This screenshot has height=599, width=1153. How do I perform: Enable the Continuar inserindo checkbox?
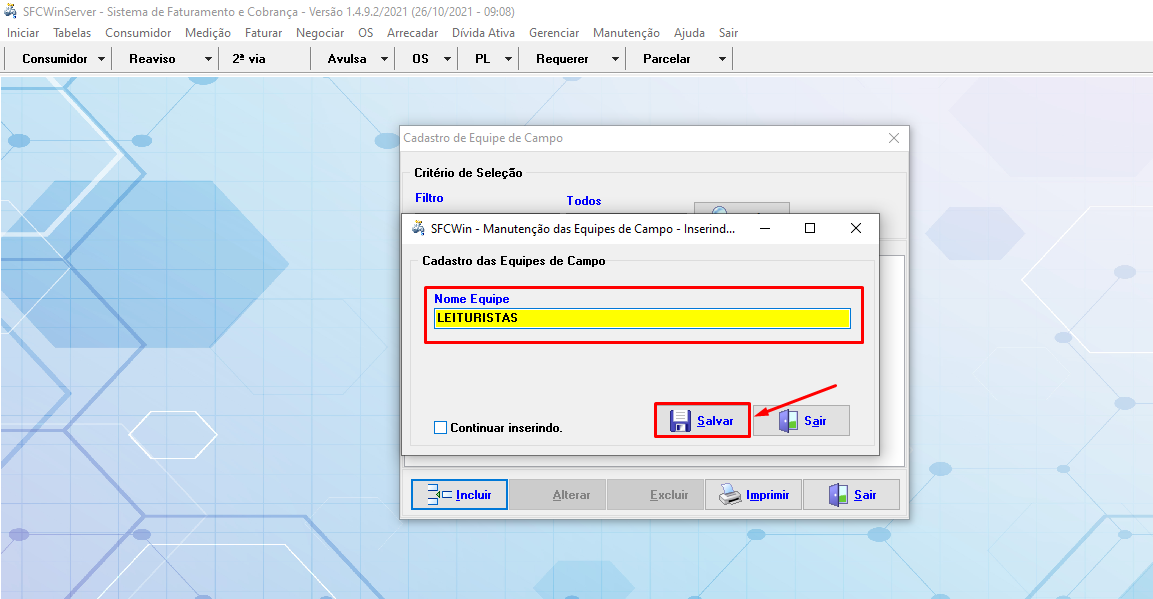point(441,428)
